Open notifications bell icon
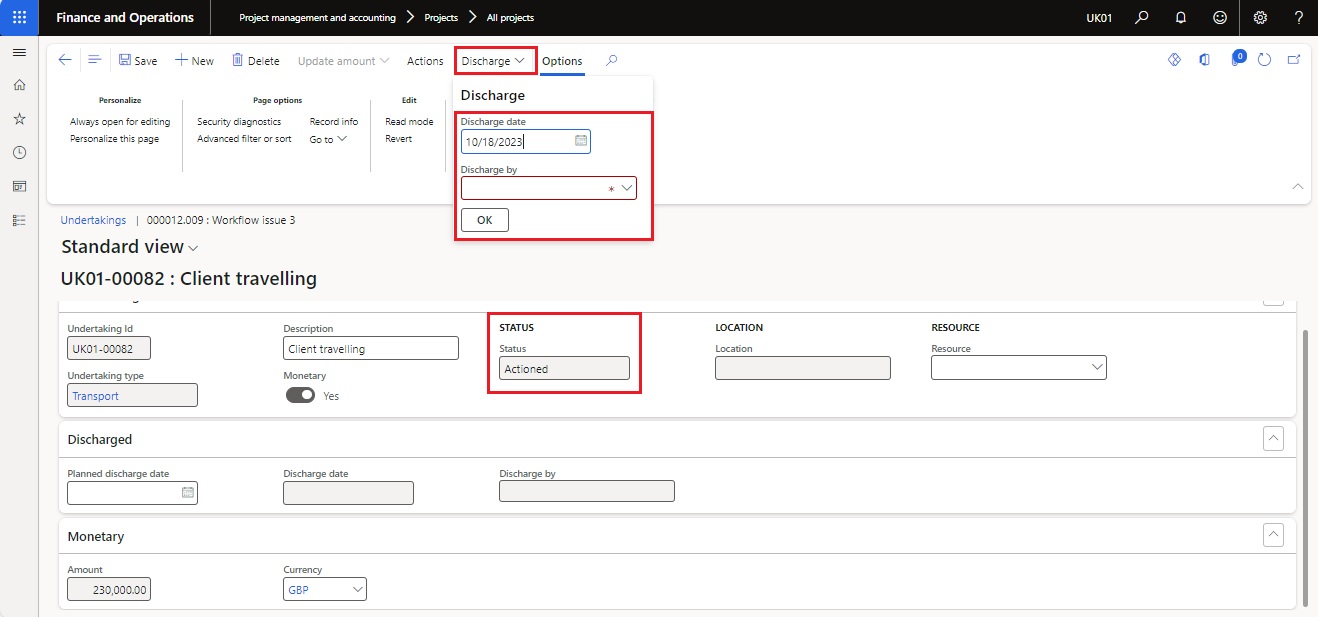This screenshot has width=1318, height=617. [x=1181, y=17]
